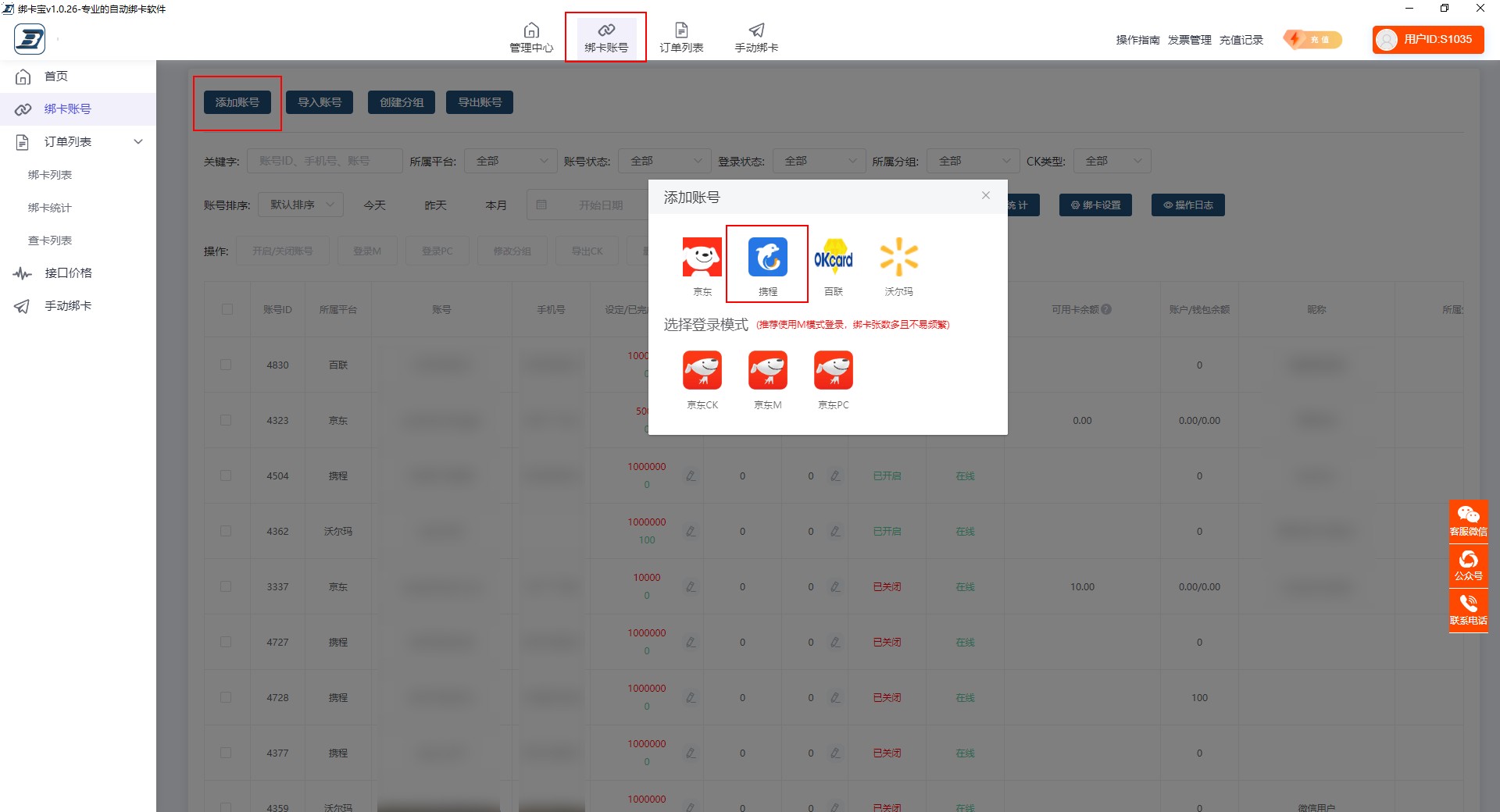The height and width of the screenshot is (812, 1500).
Task: Check the row for account 4377
Action: [226, 753]
